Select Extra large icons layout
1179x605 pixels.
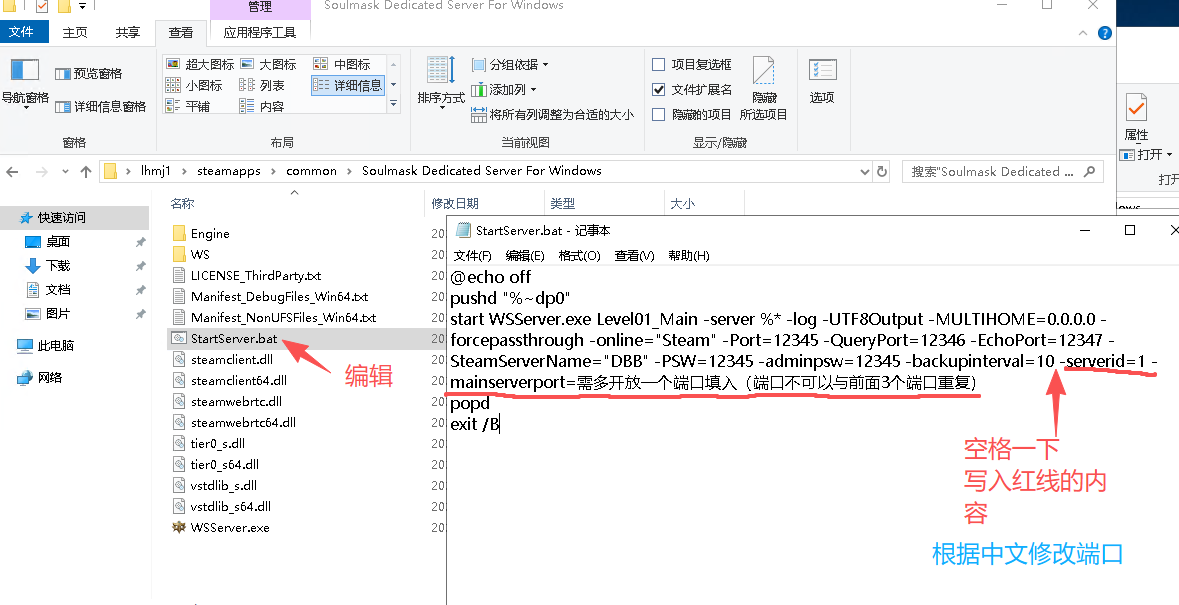200,64
